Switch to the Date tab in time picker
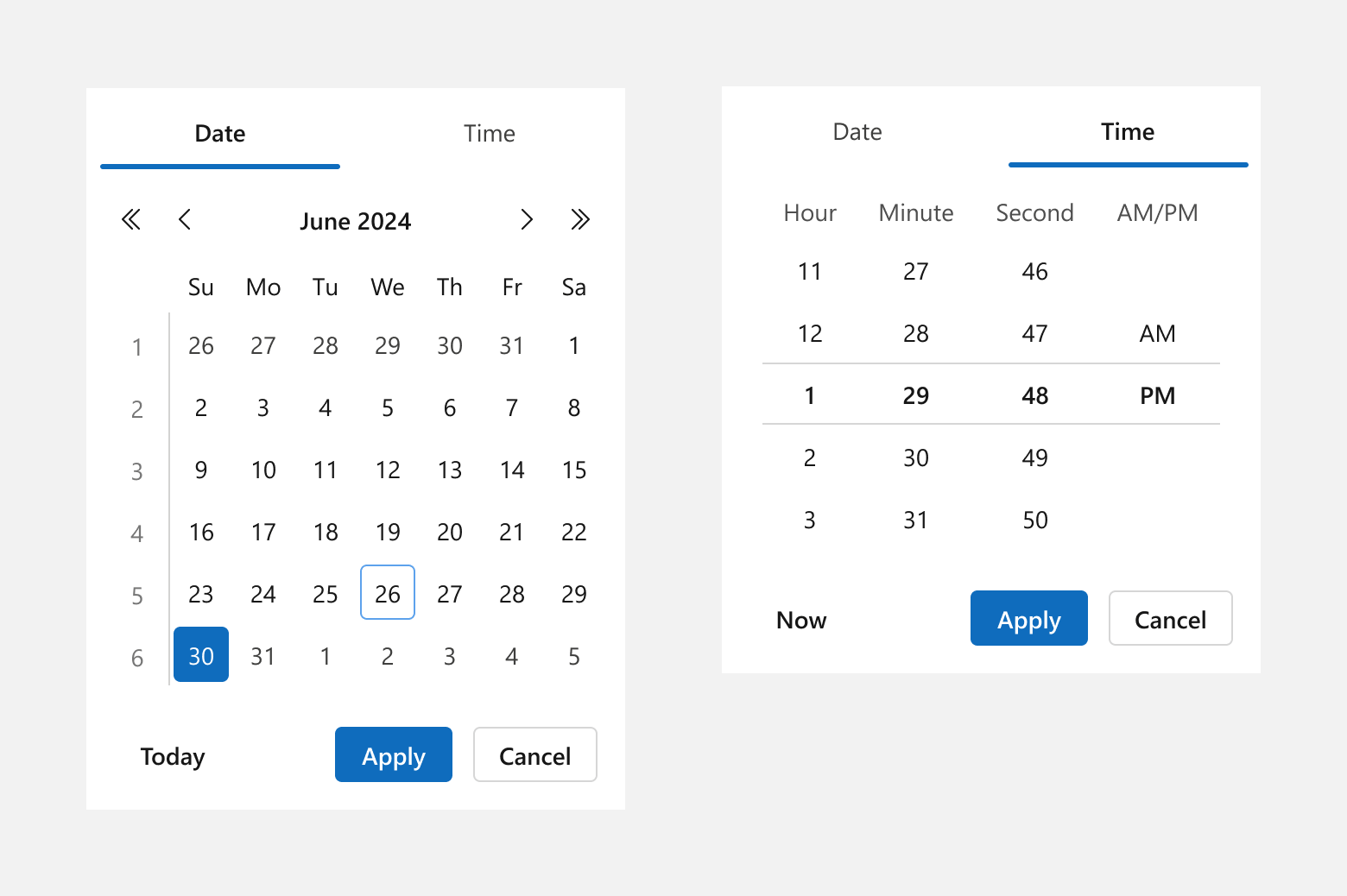 pyautogui.click(x=857, y=131)
